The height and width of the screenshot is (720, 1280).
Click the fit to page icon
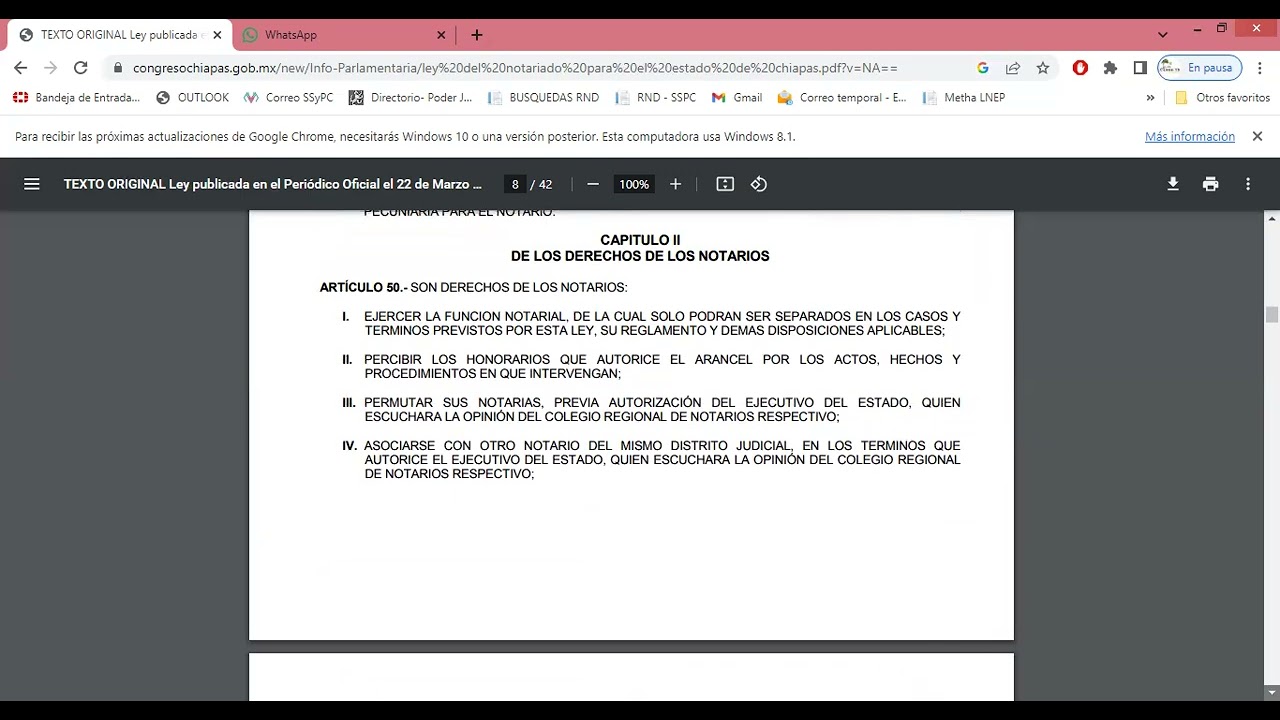click(725, 184)
